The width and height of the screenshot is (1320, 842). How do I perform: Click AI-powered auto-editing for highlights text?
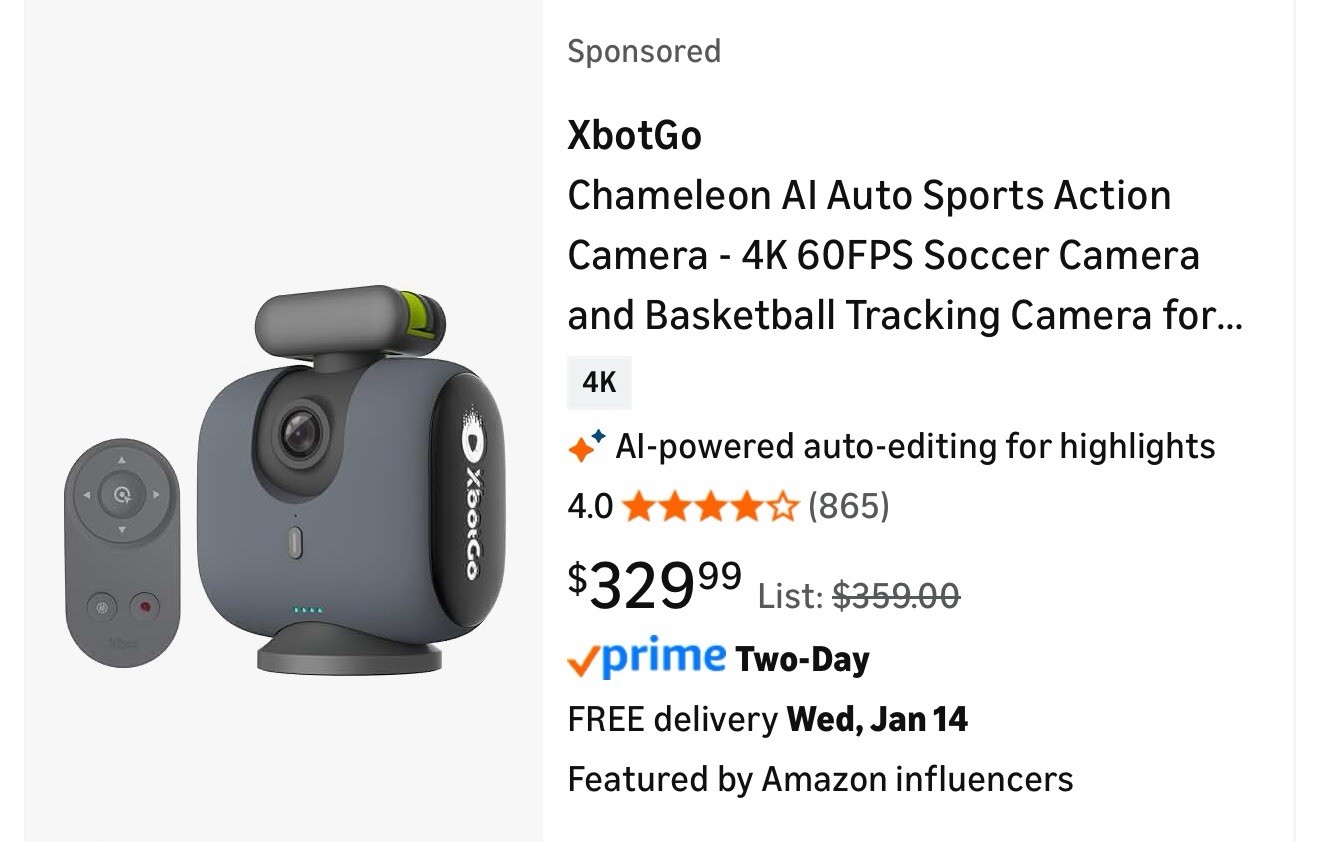(x=915, y=446)
